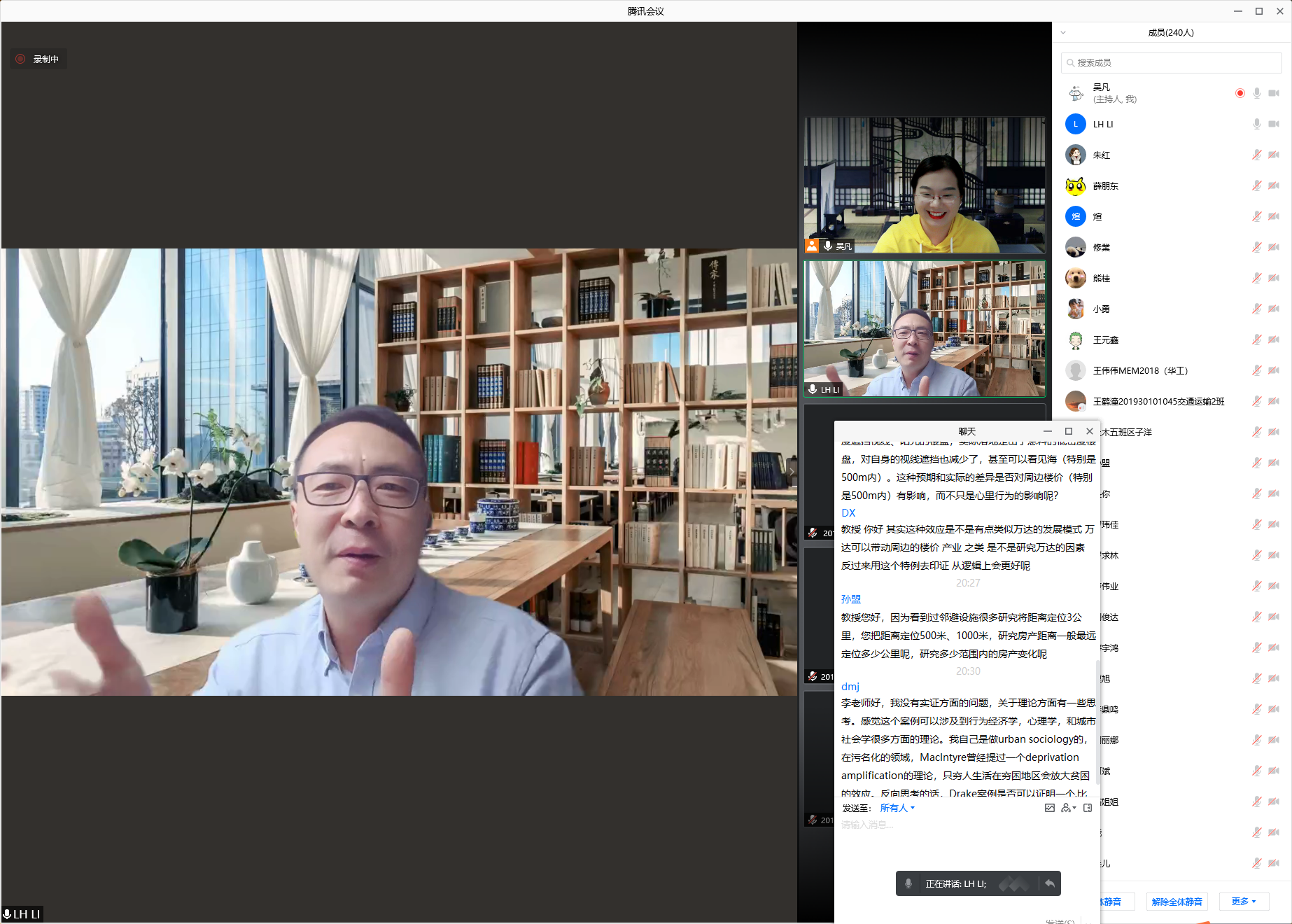The height and width of the screenshot is (924, 1292).
Task: Click the chat pop-out icon beside permissions
Action: coord(1088,808)
